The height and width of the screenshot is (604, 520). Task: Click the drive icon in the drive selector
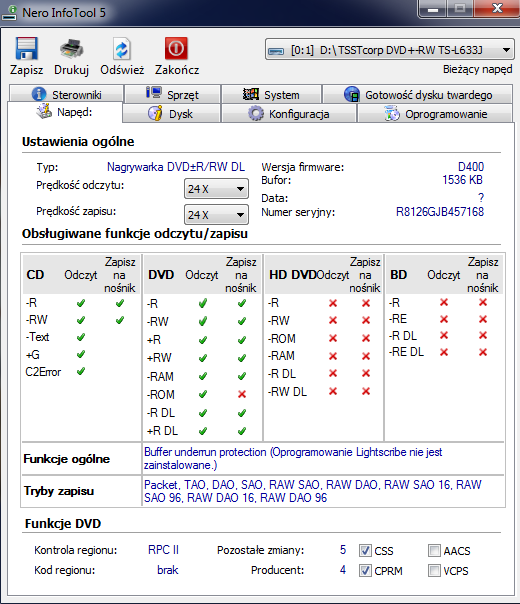(276, 51)
